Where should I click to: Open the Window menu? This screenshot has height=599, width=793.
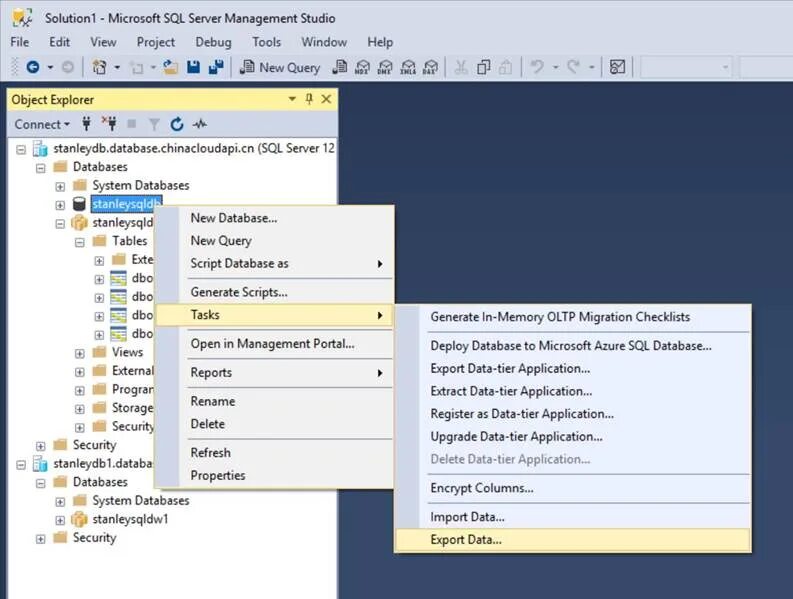pos(324,42)
